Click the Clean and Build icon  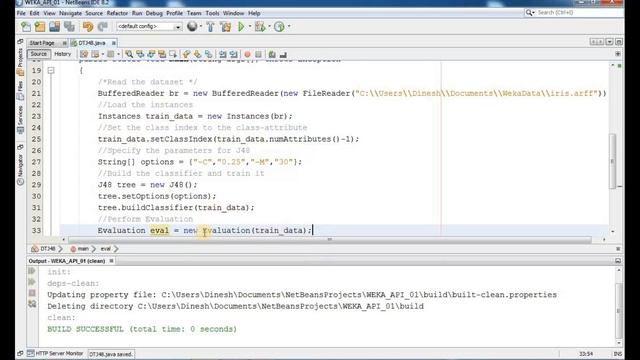point(225,27)
